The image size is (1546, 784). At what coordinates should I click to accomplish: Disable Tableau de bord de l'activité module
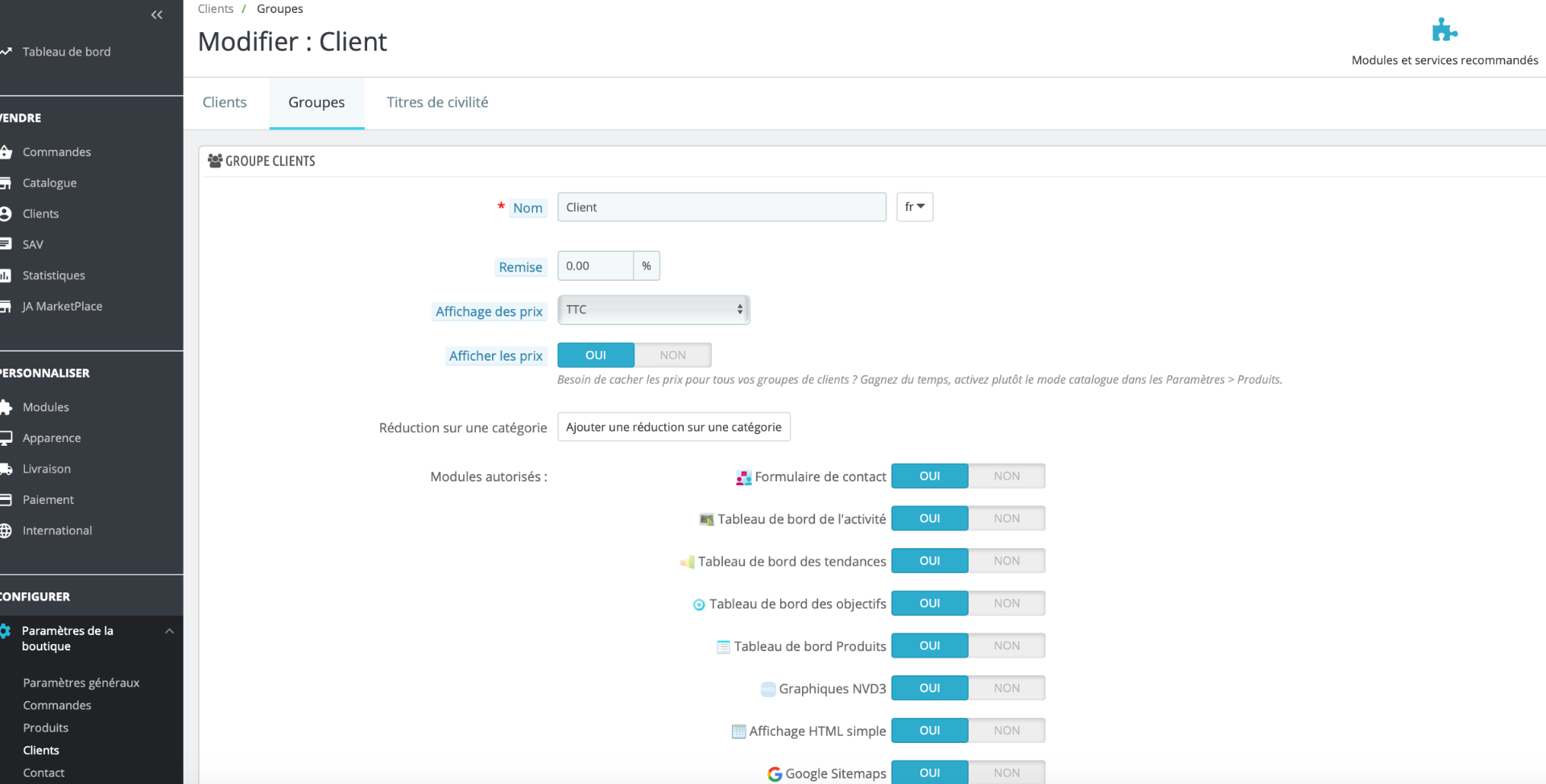(1007, 518)
